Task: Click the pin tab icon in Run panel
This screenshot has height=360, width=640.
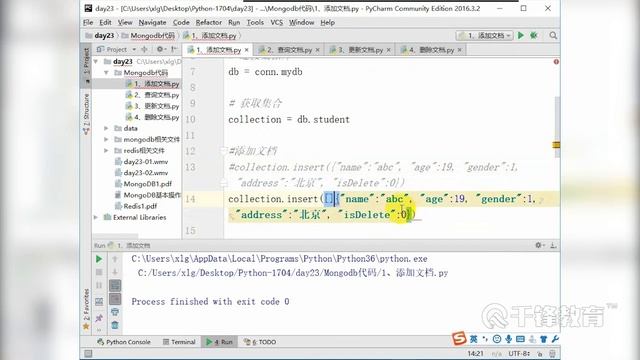Action: tap(99, 318)
